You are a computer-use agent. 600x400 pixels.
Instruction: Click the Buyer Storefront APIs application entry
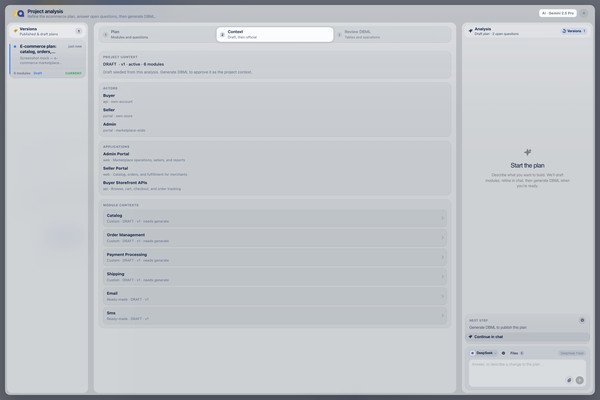click(142, 186)
